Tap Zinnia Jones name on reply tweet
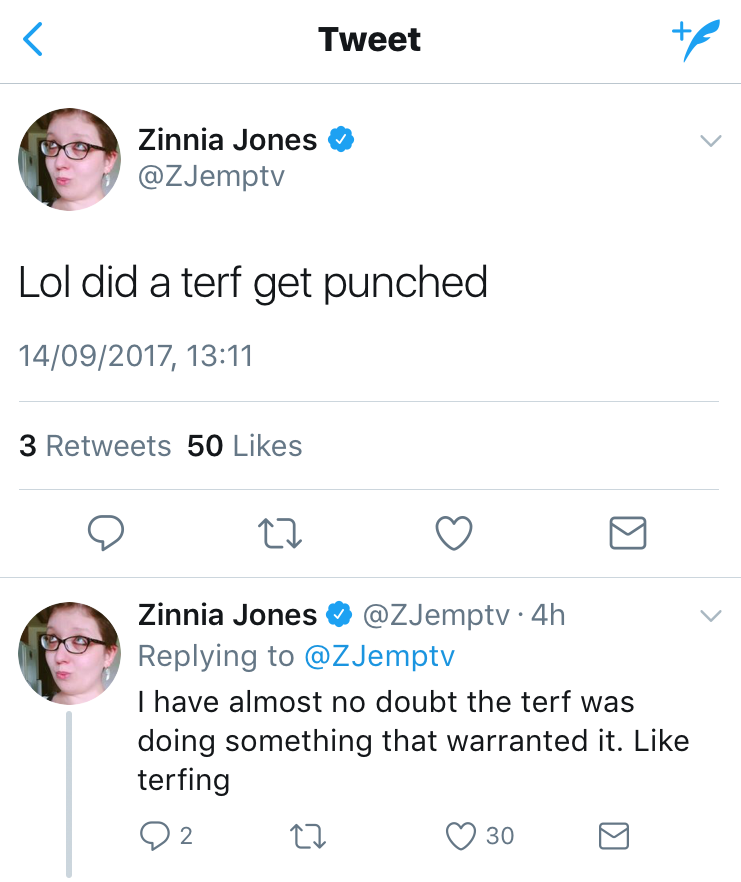The width and height of the screenshot is (741, 882). point(227,615)
